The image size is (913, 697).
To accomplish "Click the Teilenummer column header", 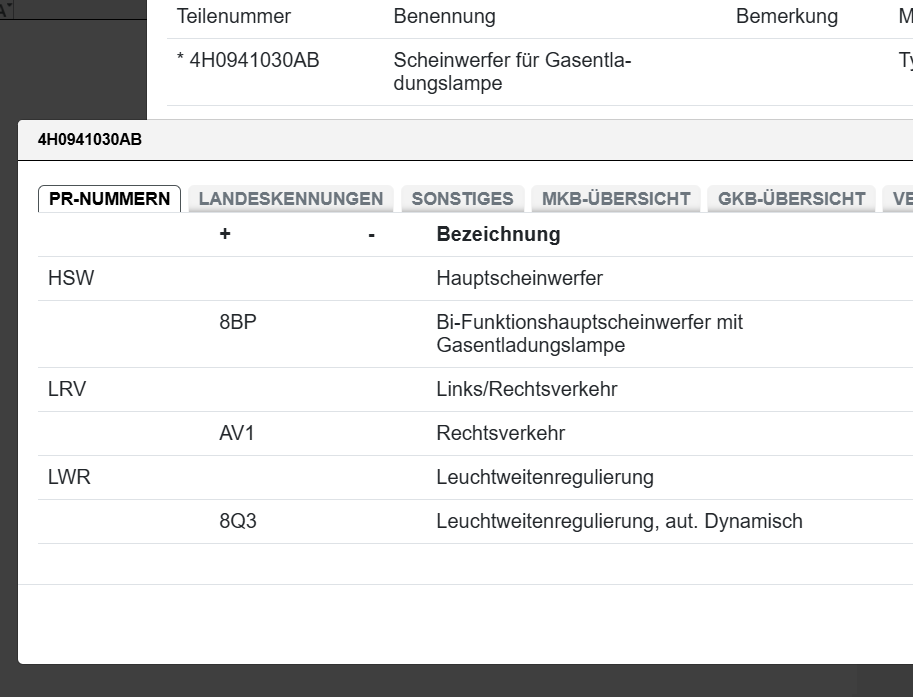I will click(x=233, y=16).
